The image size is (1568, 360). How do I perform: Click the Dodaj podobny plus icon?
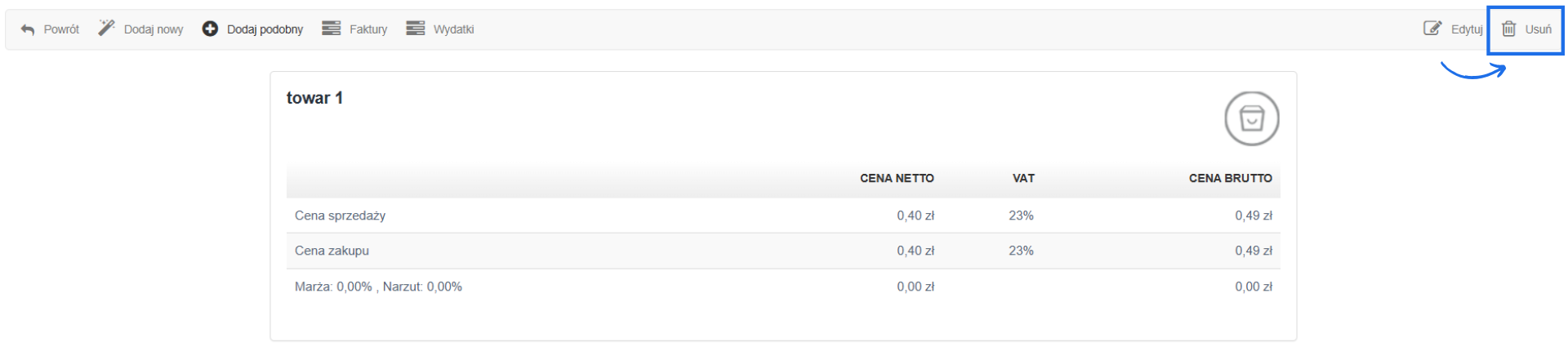pos(210,29)
